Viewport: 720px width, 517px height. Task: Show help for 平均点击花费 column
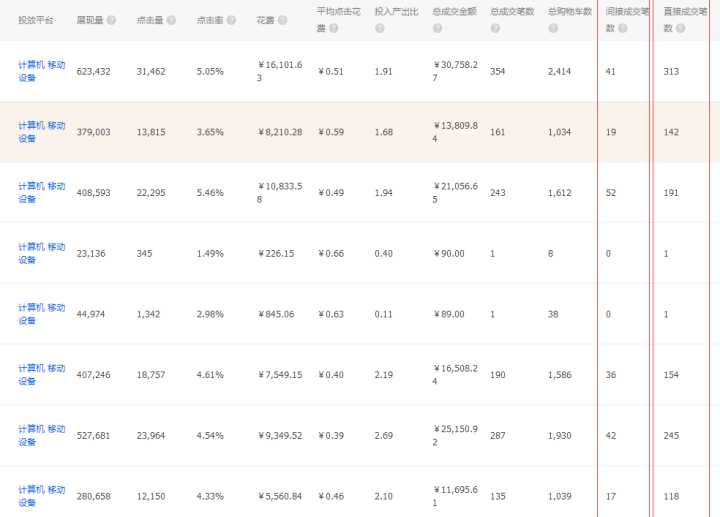point(333,28)
